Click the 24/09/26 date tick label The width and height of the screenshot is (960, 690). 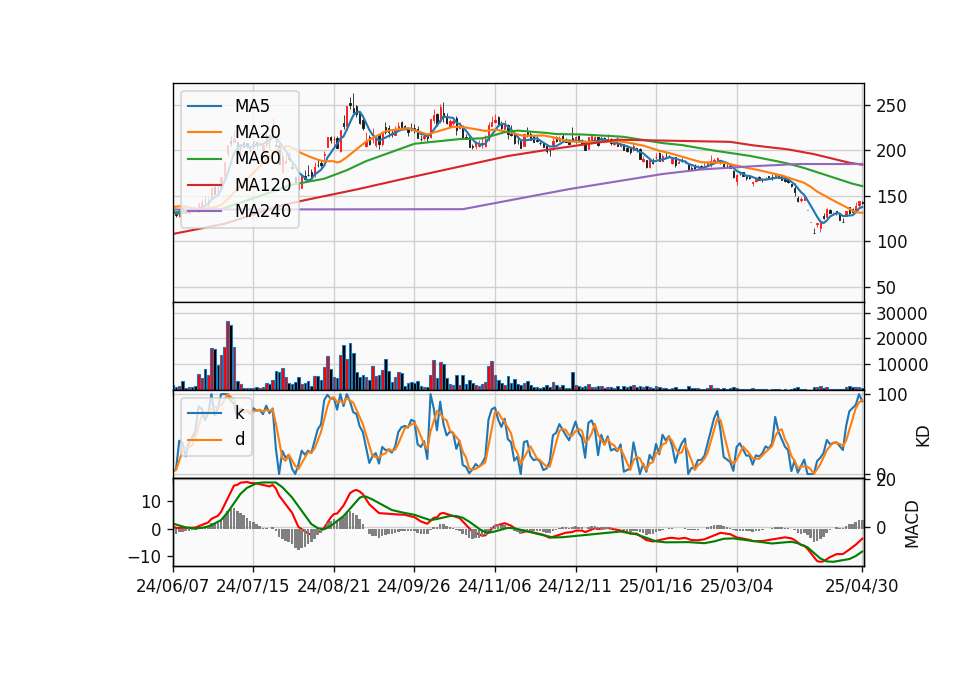(414, 586)
